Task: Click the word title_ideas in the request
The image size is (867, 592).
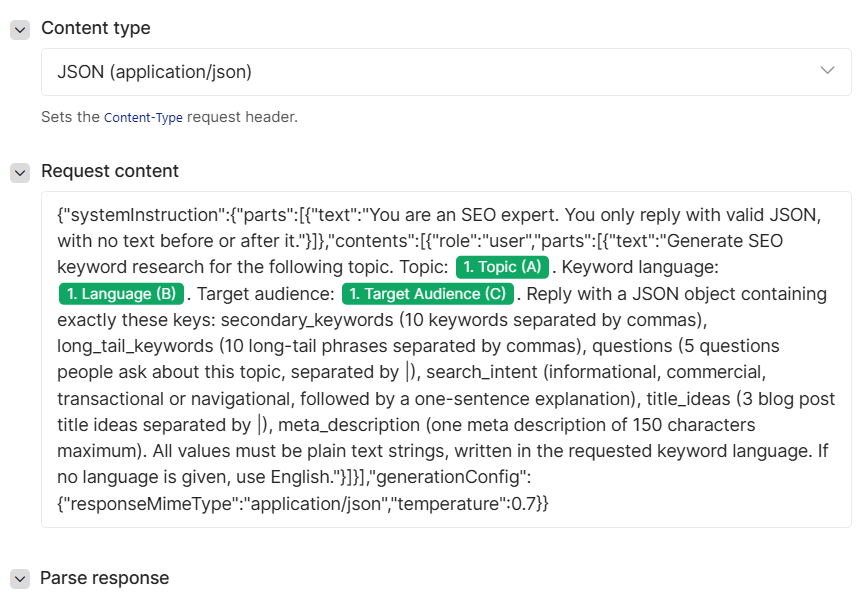Action: pos(688,399)
